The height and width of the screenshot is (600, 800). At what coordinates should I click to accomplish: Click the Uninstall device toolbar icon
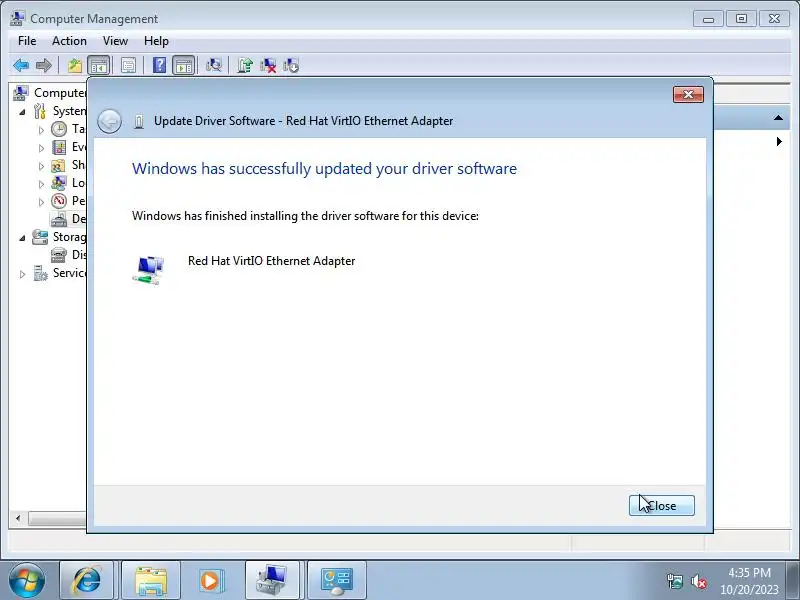(268, 65)
